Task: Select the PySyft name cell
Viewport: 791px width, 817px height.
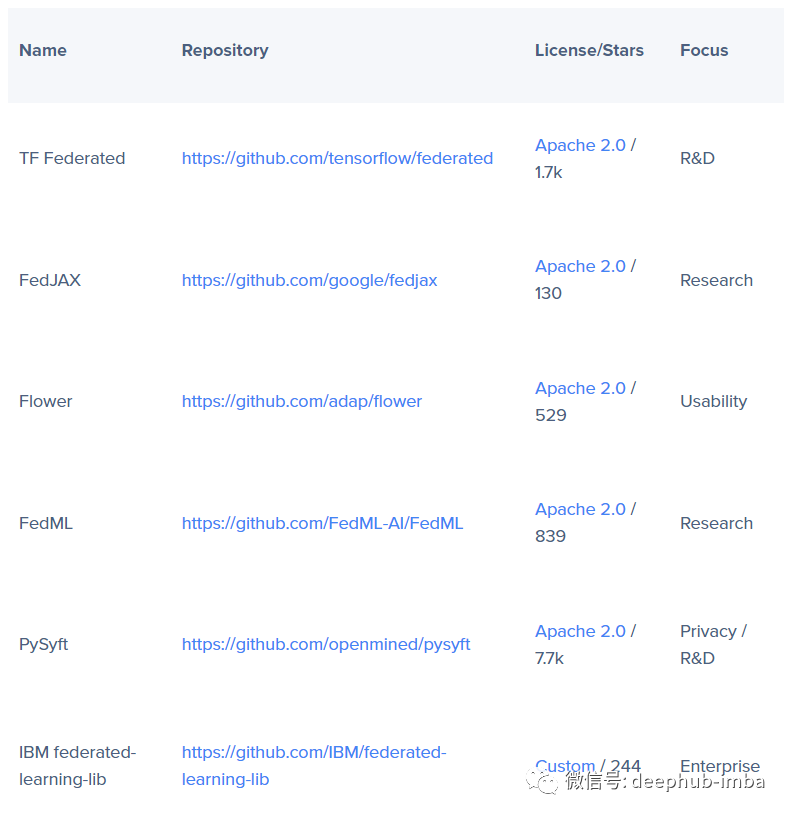Action: [x=43, y=645]
